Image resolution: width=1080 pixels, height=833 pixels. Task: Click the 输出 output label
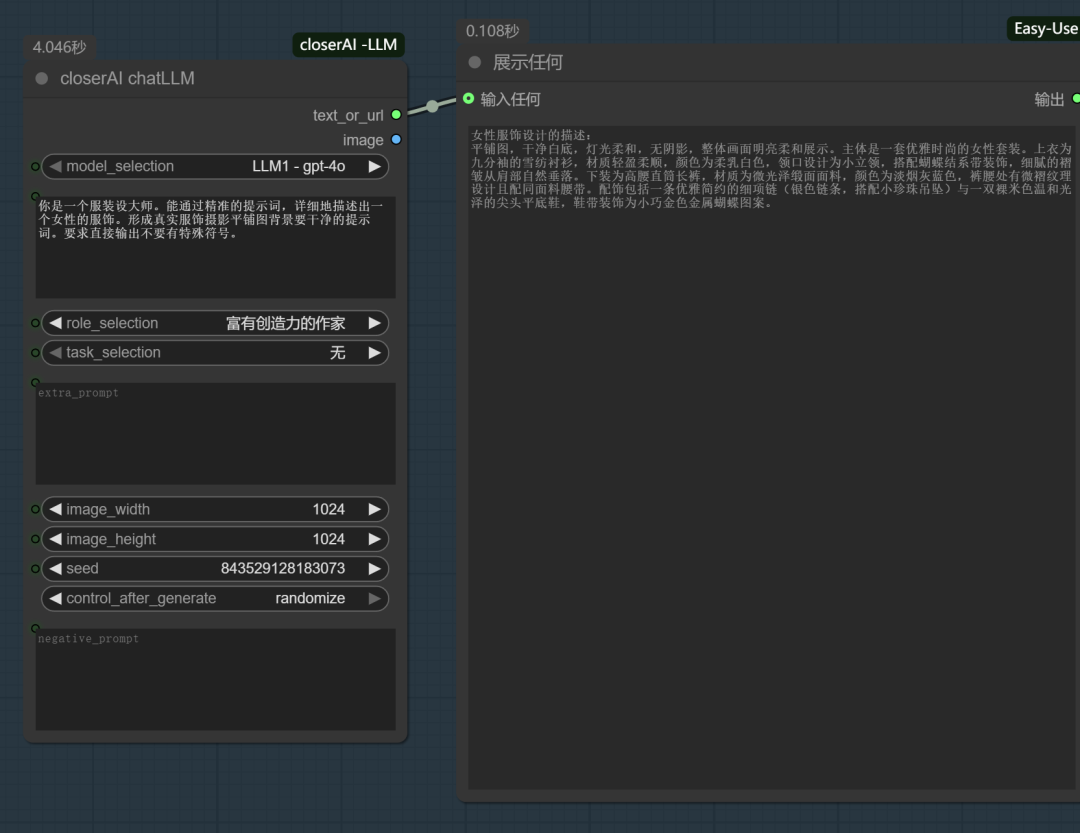pyautogui.click(x=1049, y=99)
